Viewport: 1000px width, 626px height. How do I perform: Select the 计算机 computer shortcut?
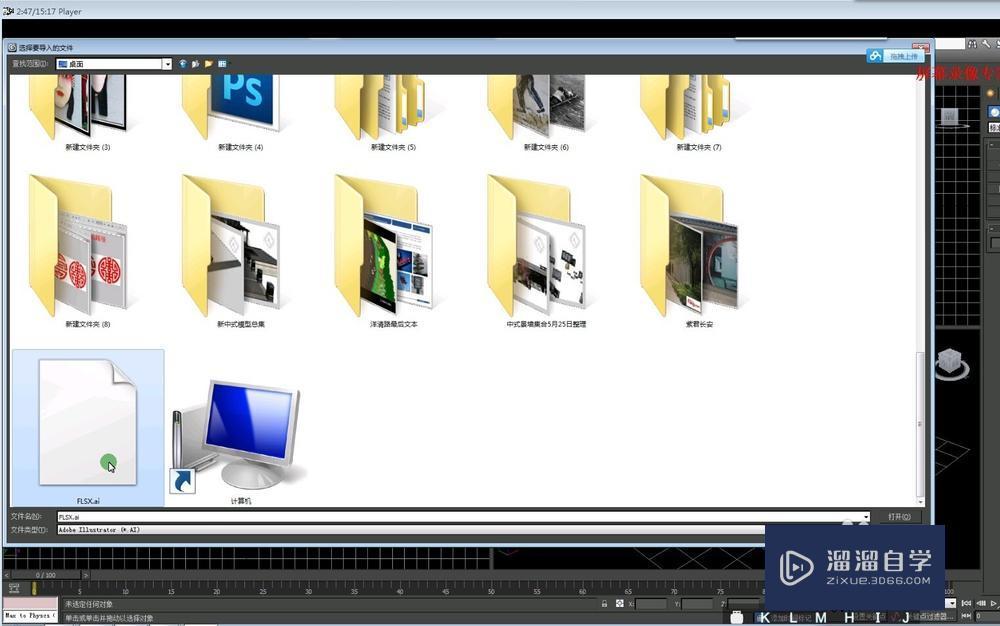tap(240, 435)
